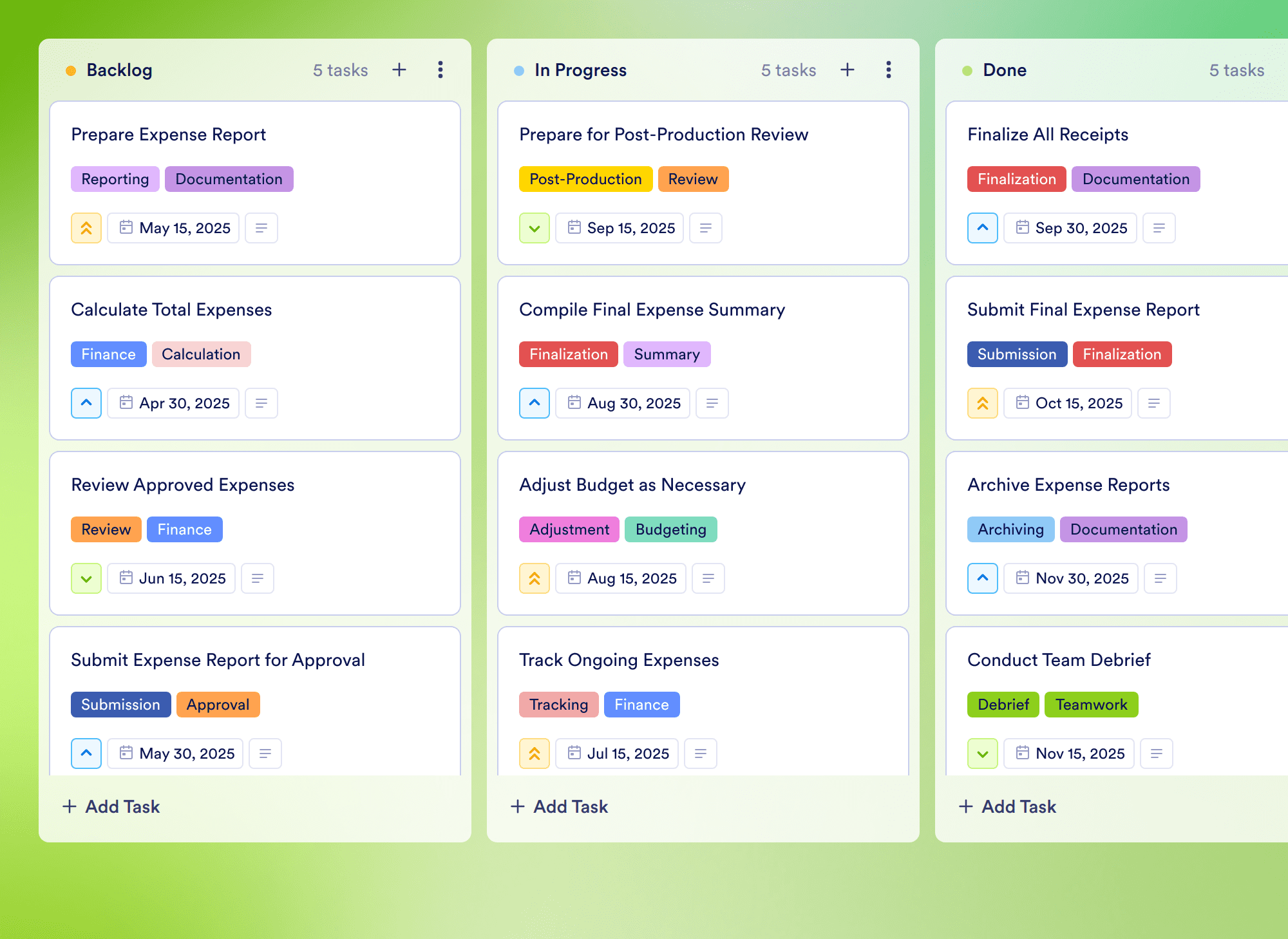Click the Done column header
Image resolution: width=1288 pixels, height=939 pixels.
pyautogui.click(x=1005, y=70)
